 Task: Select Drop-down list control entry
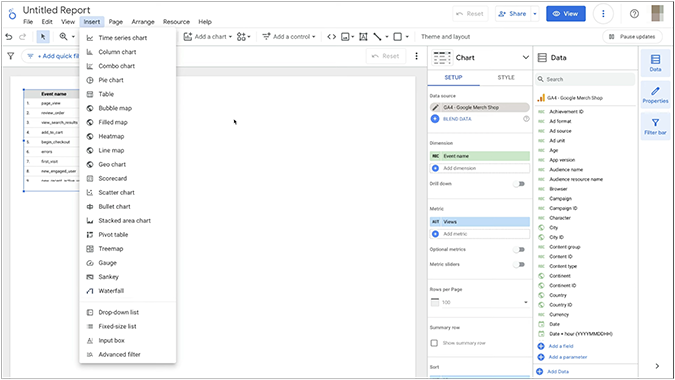point(127,312)
